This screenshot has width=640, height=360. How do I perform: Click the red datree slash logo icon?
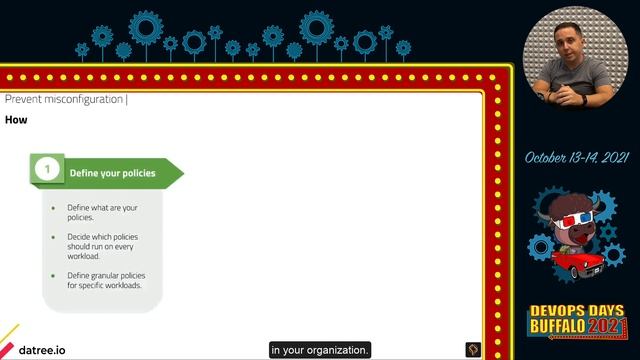coord(7,351)
